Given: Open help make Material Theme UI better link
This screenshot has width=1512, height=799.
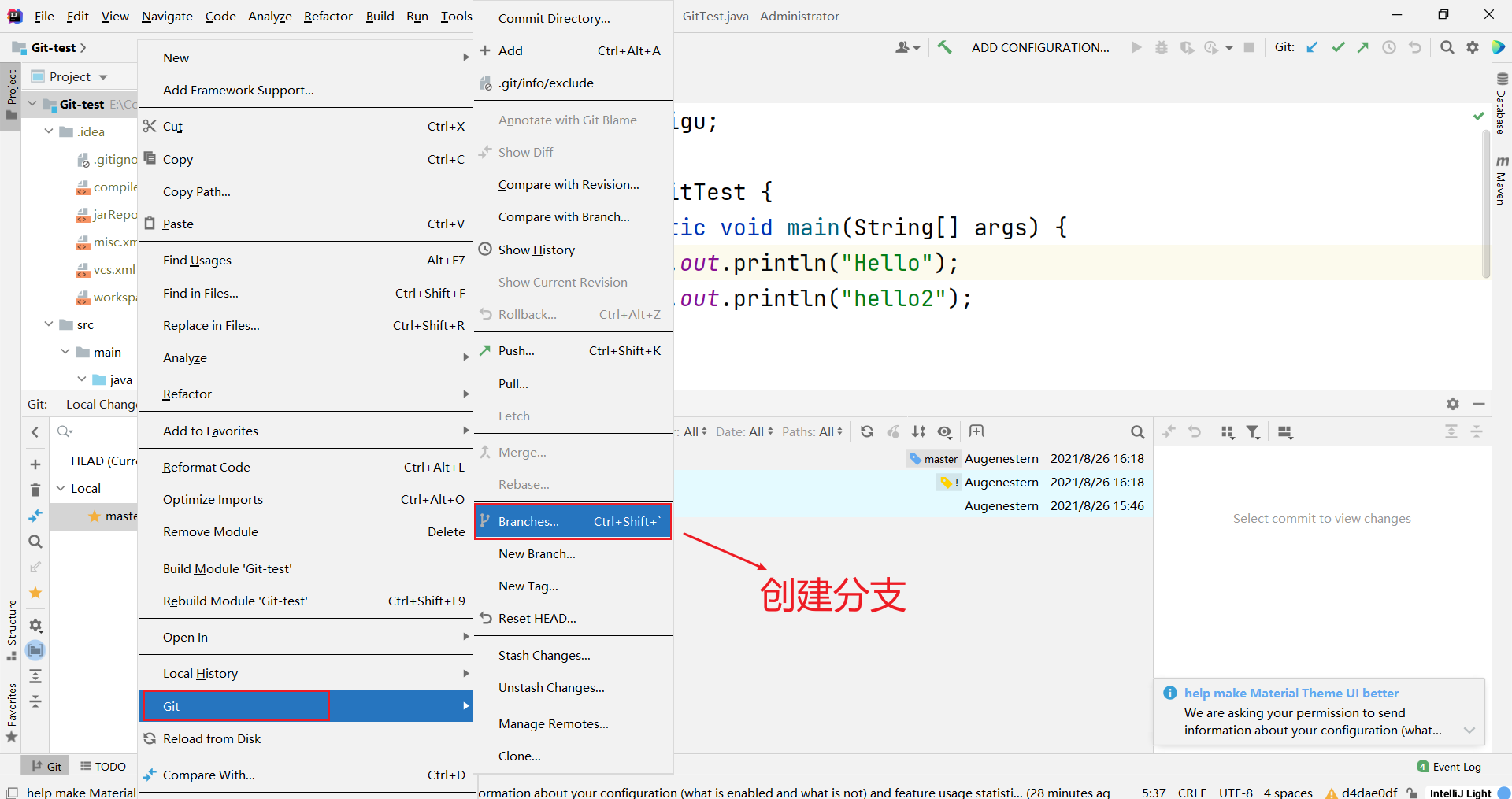Looking at the screenshot, I should (1291, 693).
